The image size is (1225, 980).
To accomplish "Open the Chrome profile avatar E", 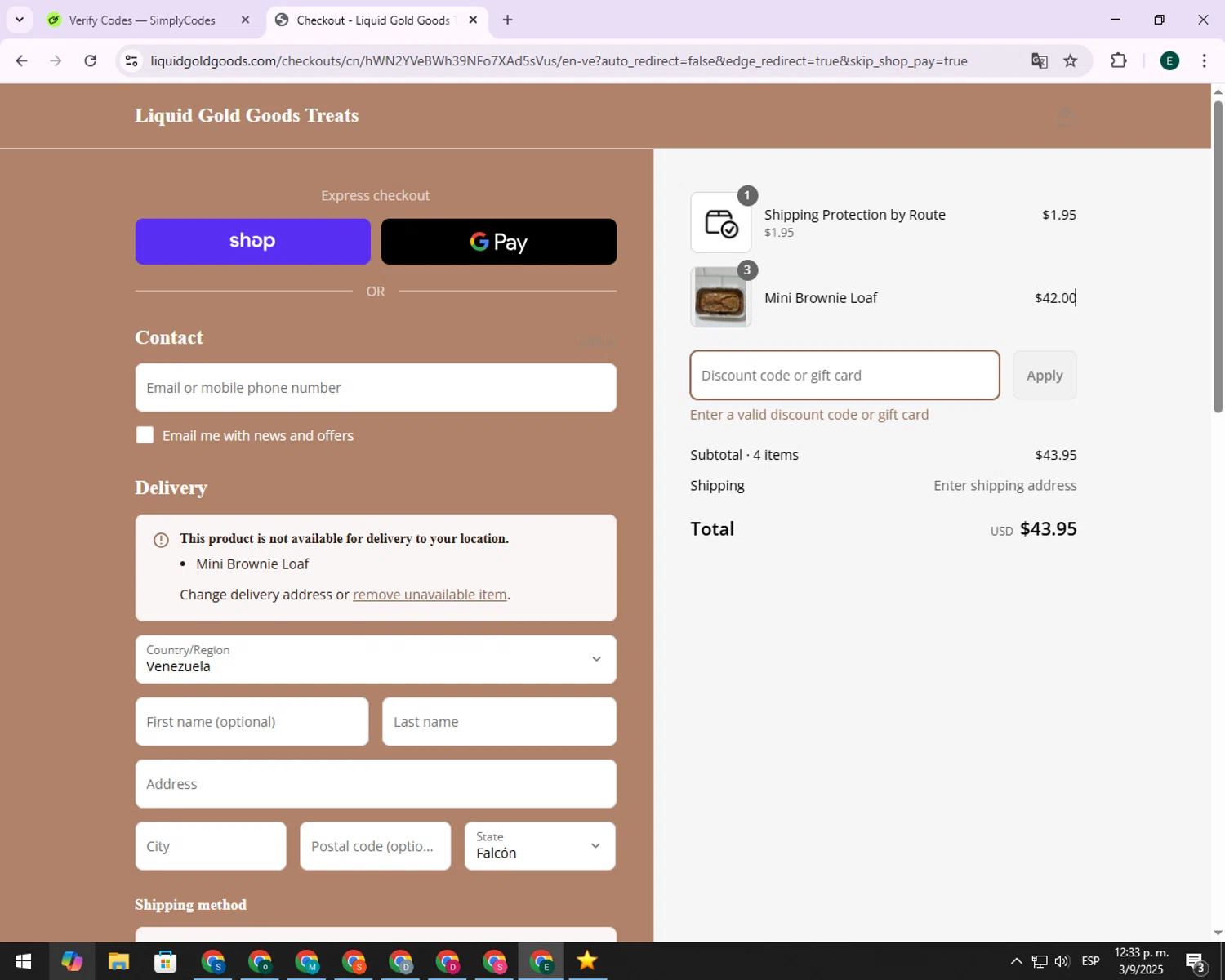I will point(1169,60).
